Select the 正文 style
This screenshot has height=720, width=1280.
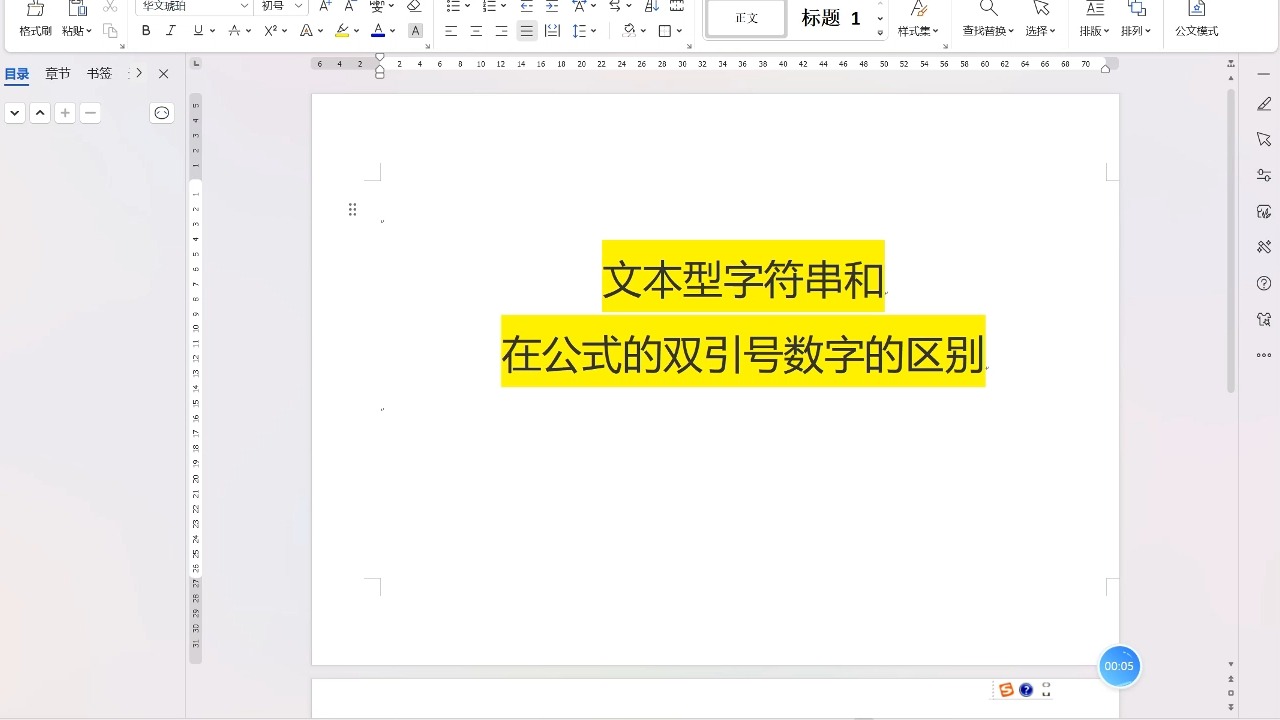click(x=746, y=18)
